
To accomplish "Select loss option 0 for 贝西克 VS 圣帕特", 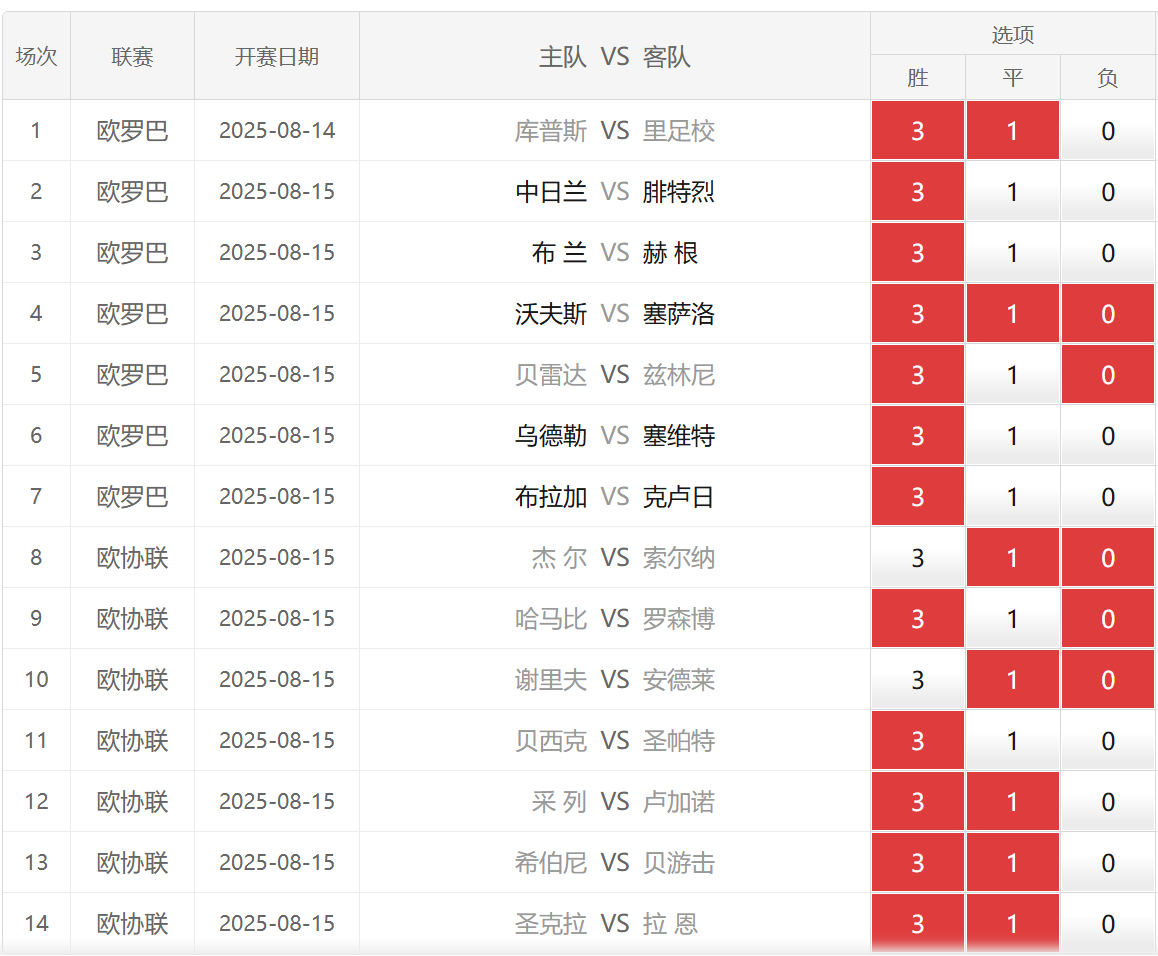I will [1108, 740].
